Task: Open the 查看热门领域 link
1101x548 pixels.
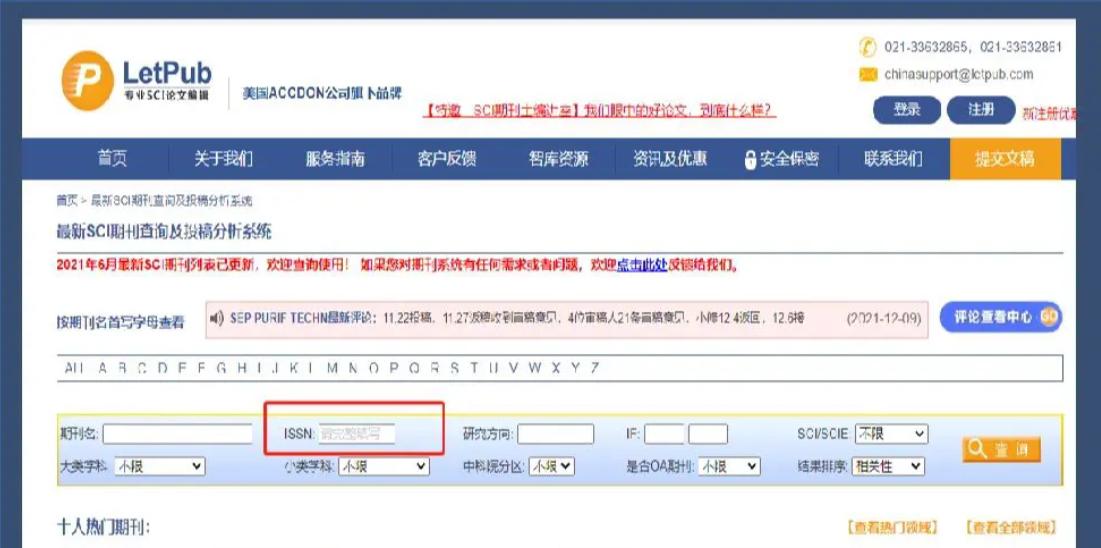Action: click(892, 527)
